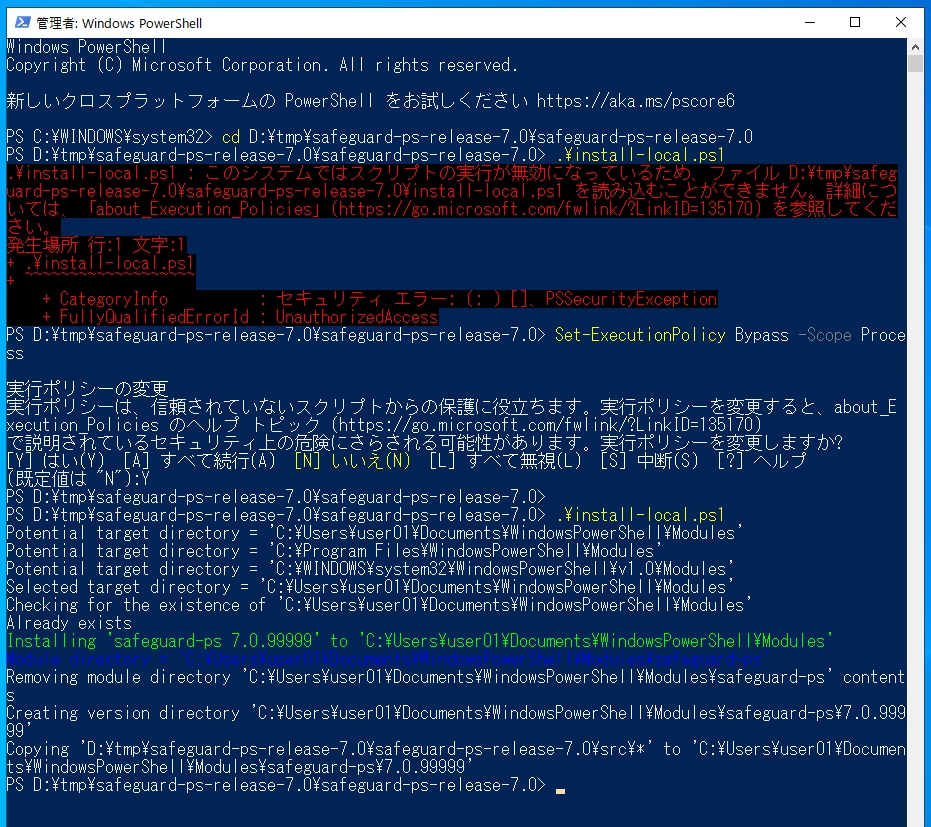Click the Set-ExecutionPolicy command text

[x=640, y=335]
